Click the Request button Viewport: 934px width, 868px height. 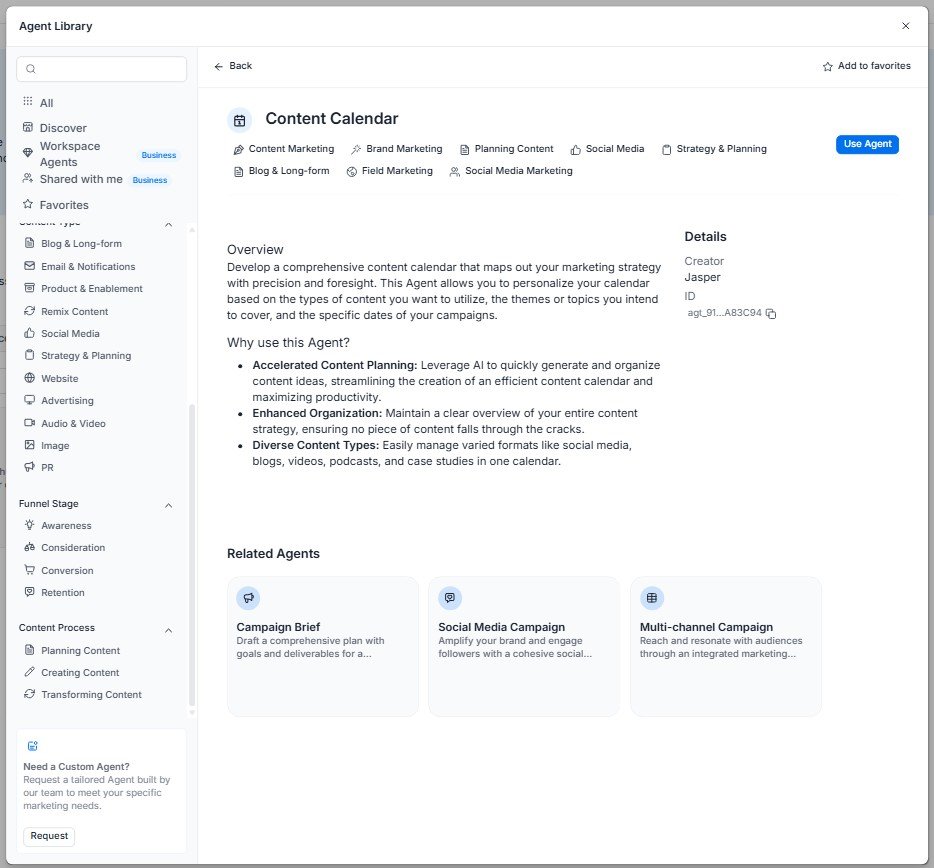pyautogui.click(x=49, y=836)
